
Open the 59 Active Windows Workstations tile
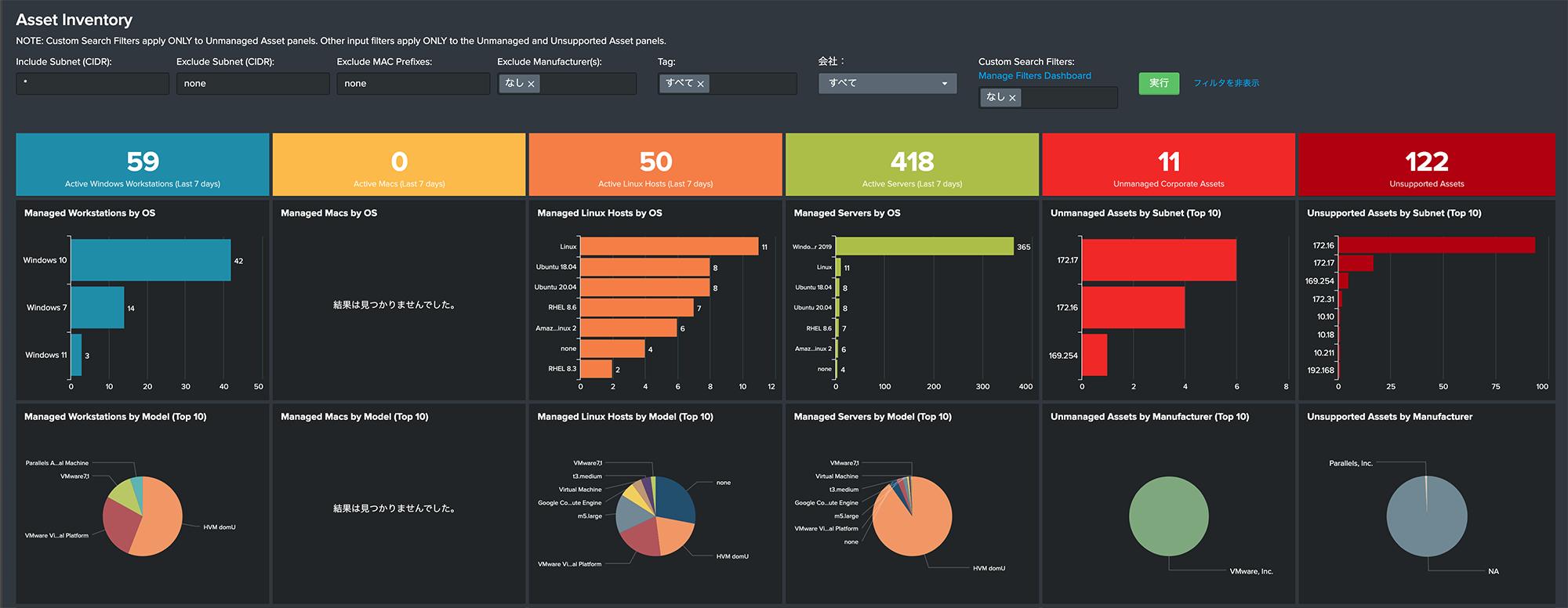[x=143, y=165]
